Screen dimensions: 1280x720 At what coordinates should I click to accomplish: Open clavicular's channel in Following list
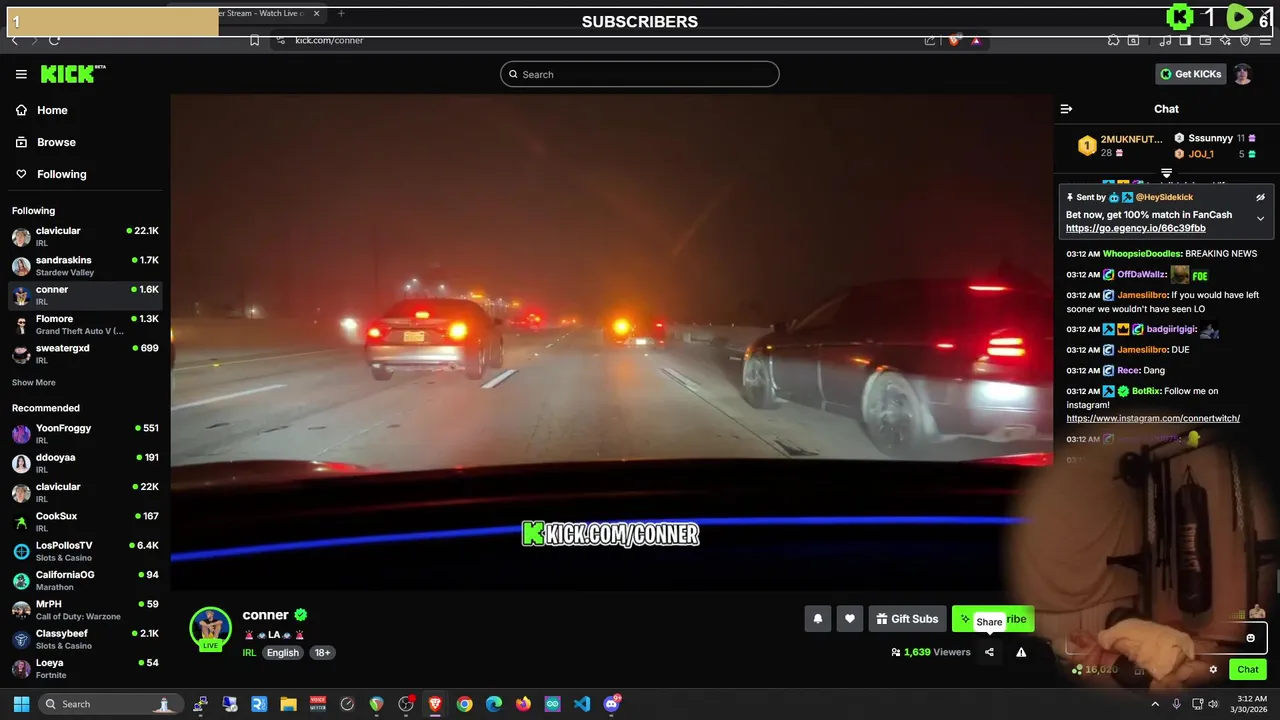[85, 236]
